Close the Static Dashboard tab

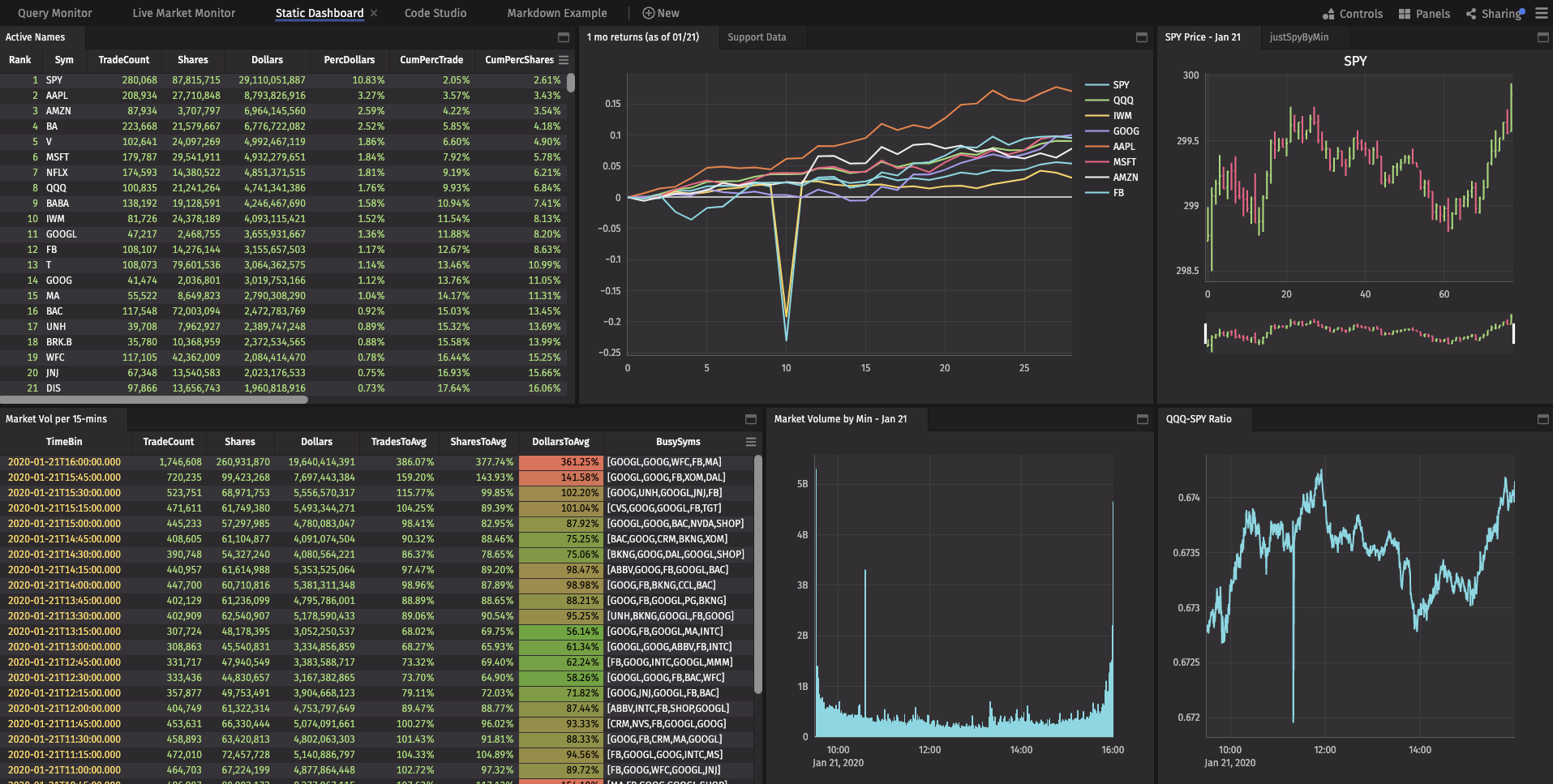pyautogui.click(x=374, y=13)
